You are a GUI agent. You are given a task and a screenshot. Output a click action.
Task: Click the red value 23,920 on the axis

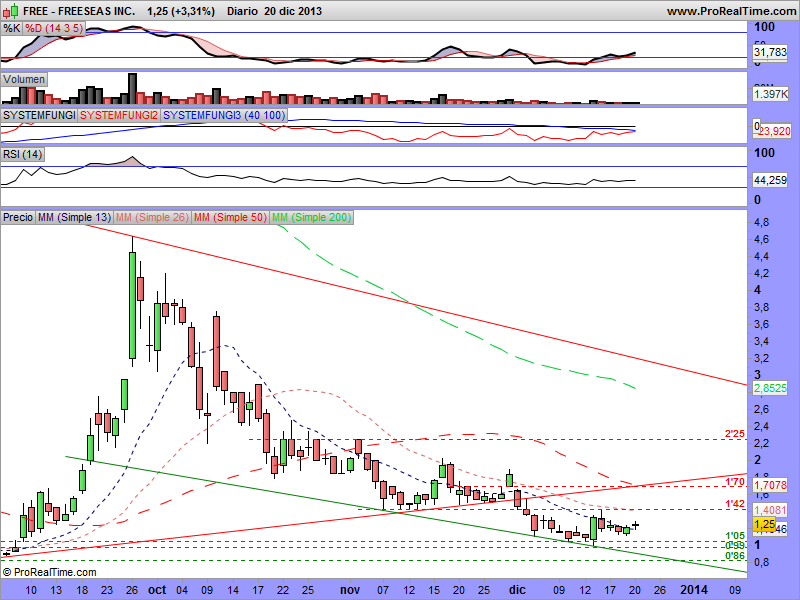(x=774, y=131)
